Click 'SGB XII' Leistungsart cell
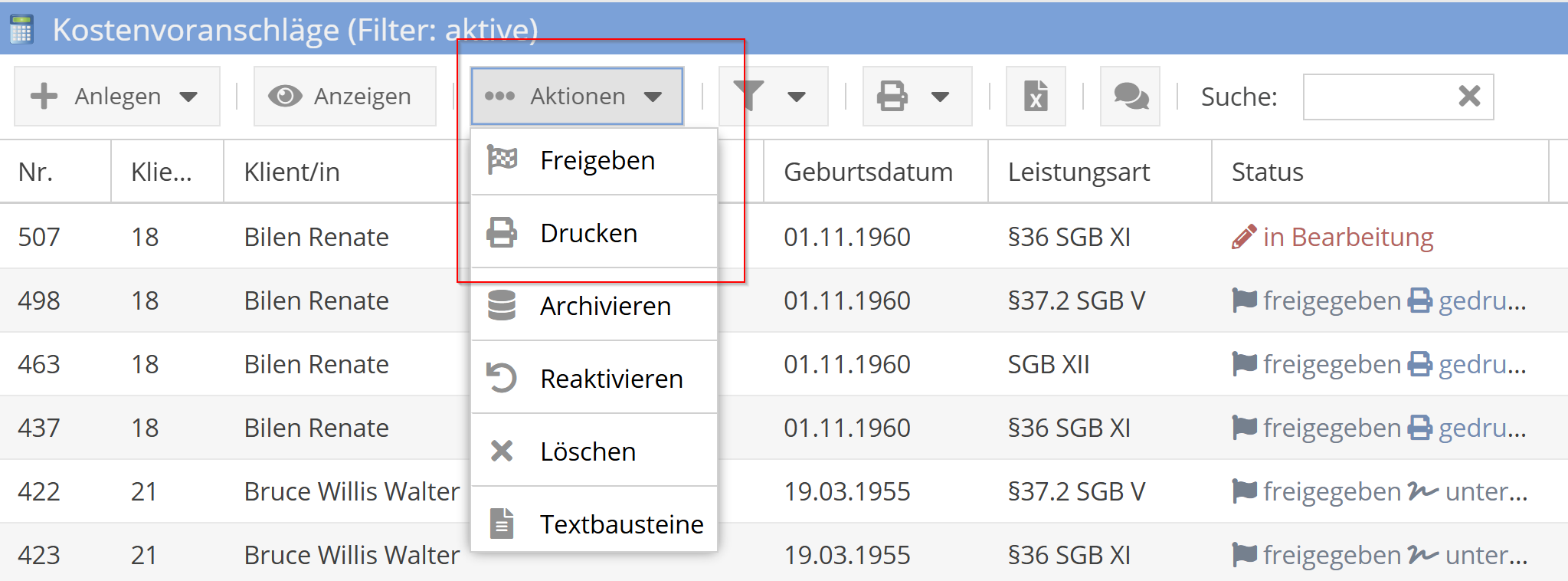Image resolution: width=1568 pixels, height=581 pixels. pyautogui.click(x=1049, y=364)
